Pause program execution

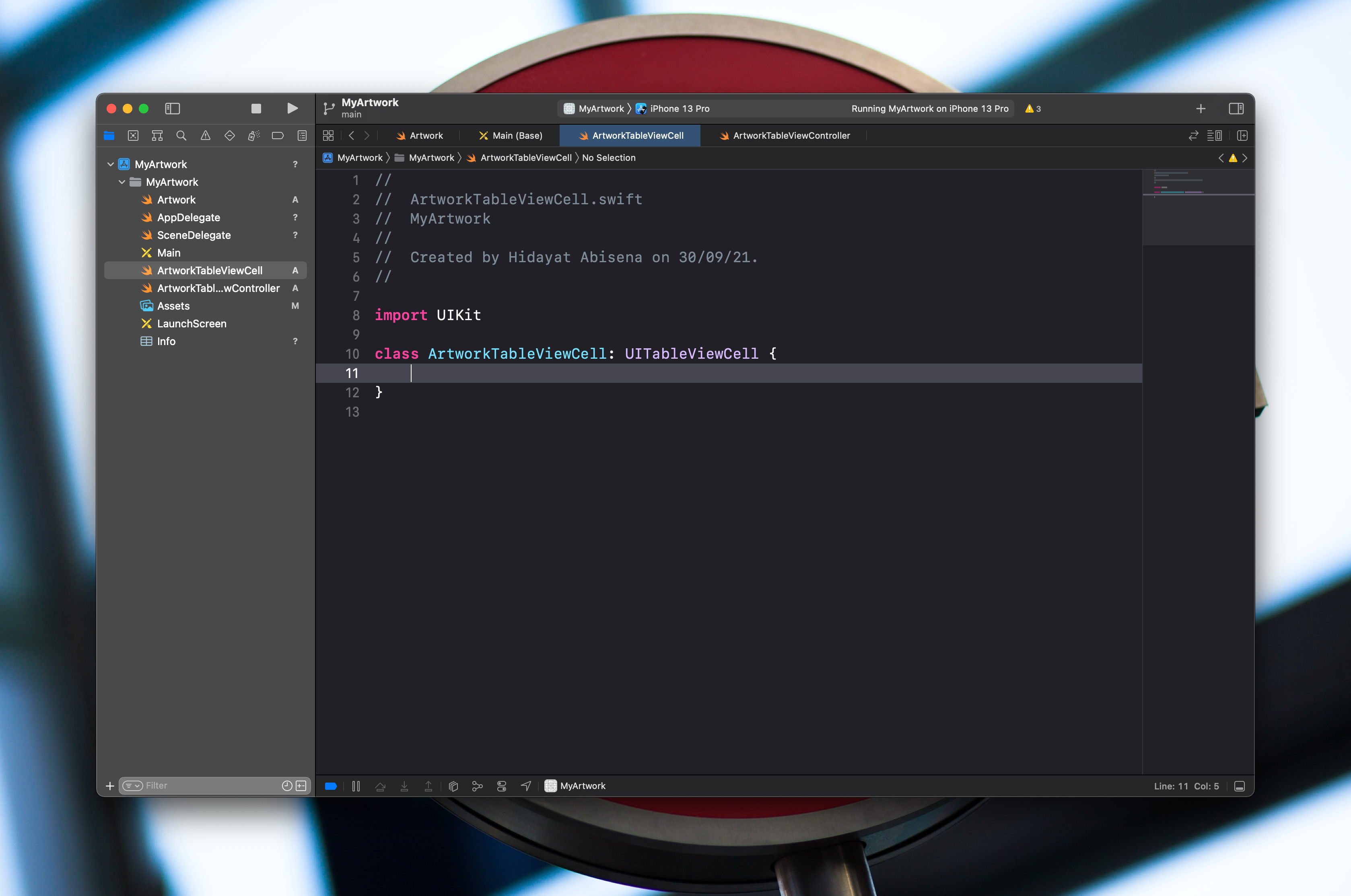pos(356,786)
